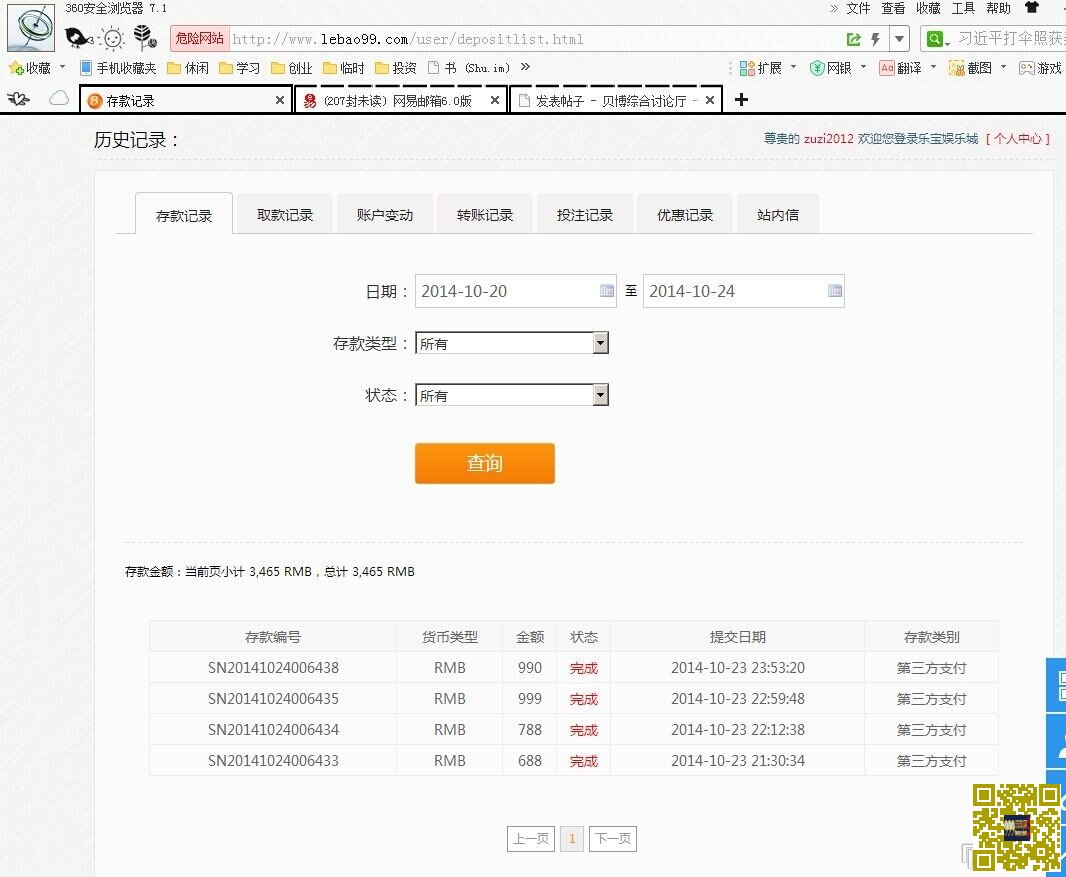Viewport: 1066px width, 877px height.
Task: Click the 危险网站 warning badge
Action: [199, 39]
